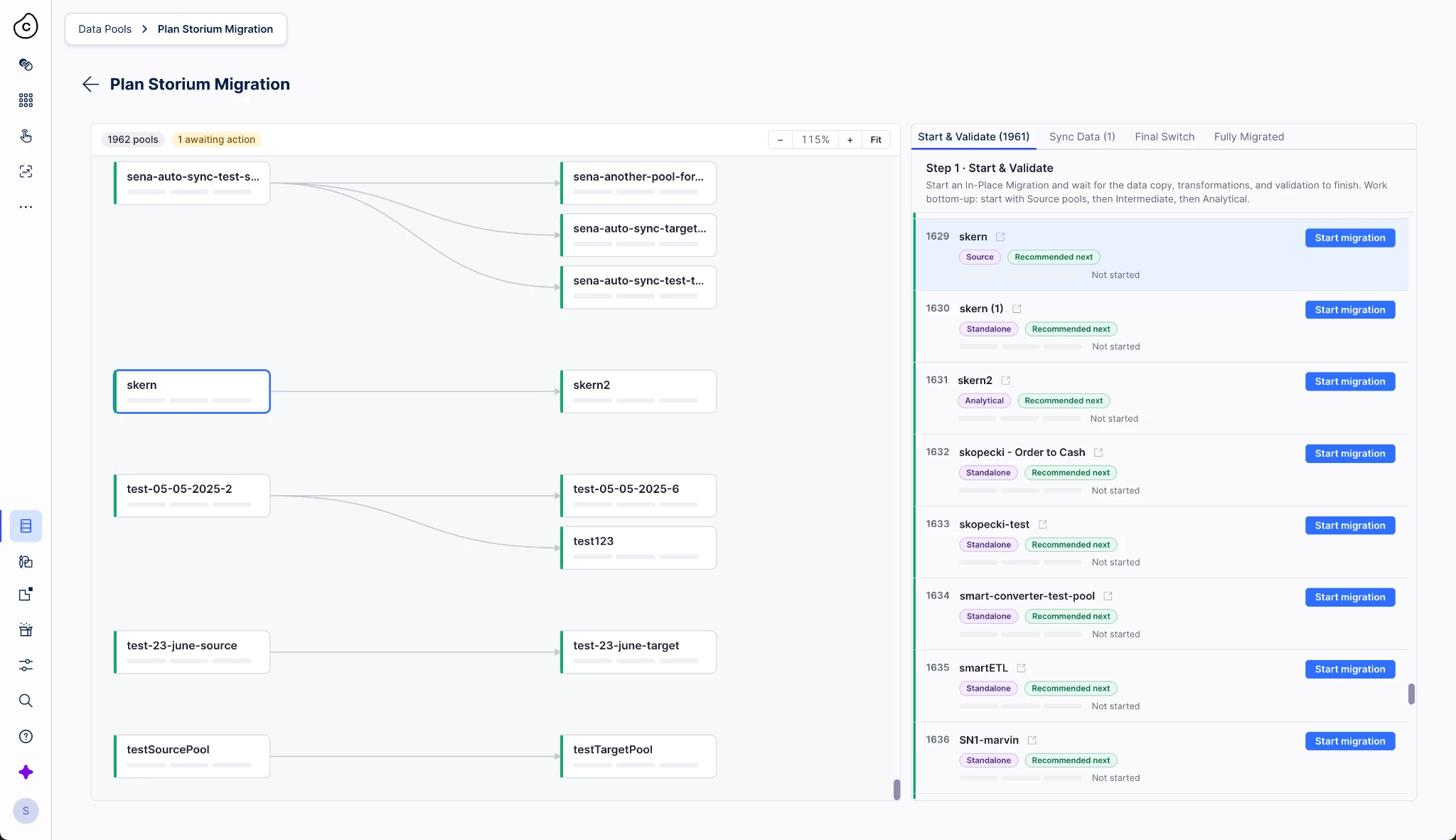This screenshot has height=840, width=1456.
Task: Click the Analytical tag on skern2 row
Action: coord(984,400)
